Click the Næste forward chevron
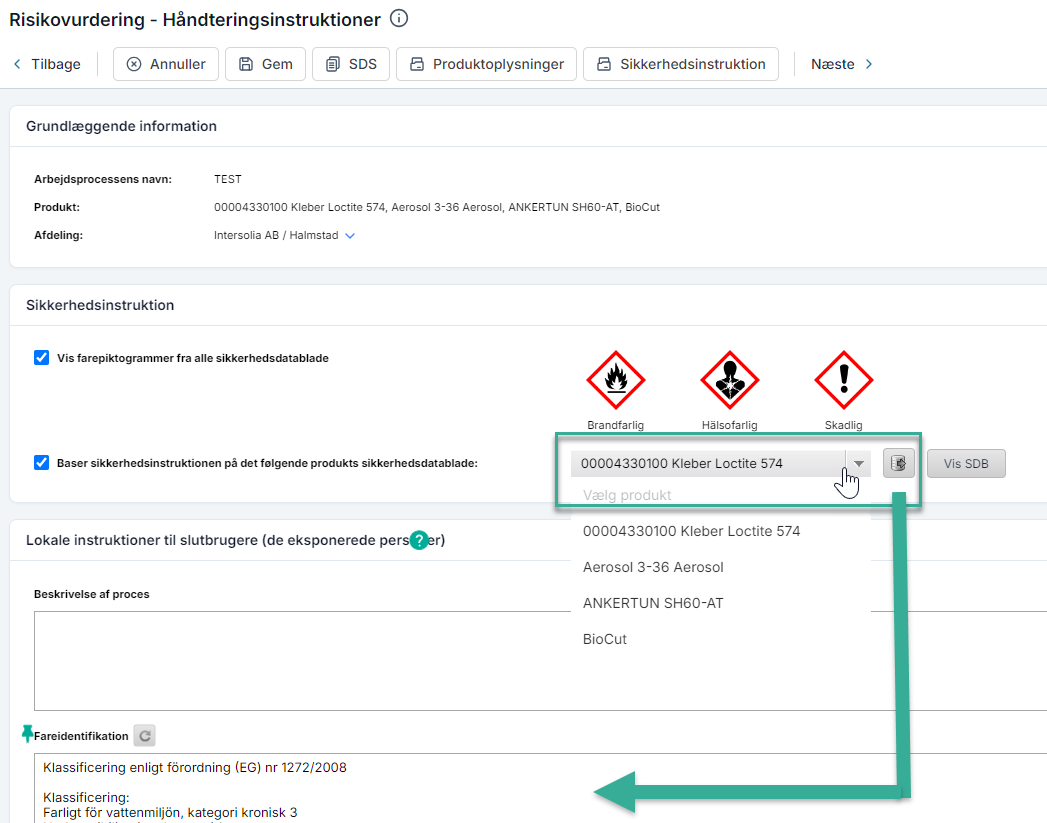 coord(869,64)
